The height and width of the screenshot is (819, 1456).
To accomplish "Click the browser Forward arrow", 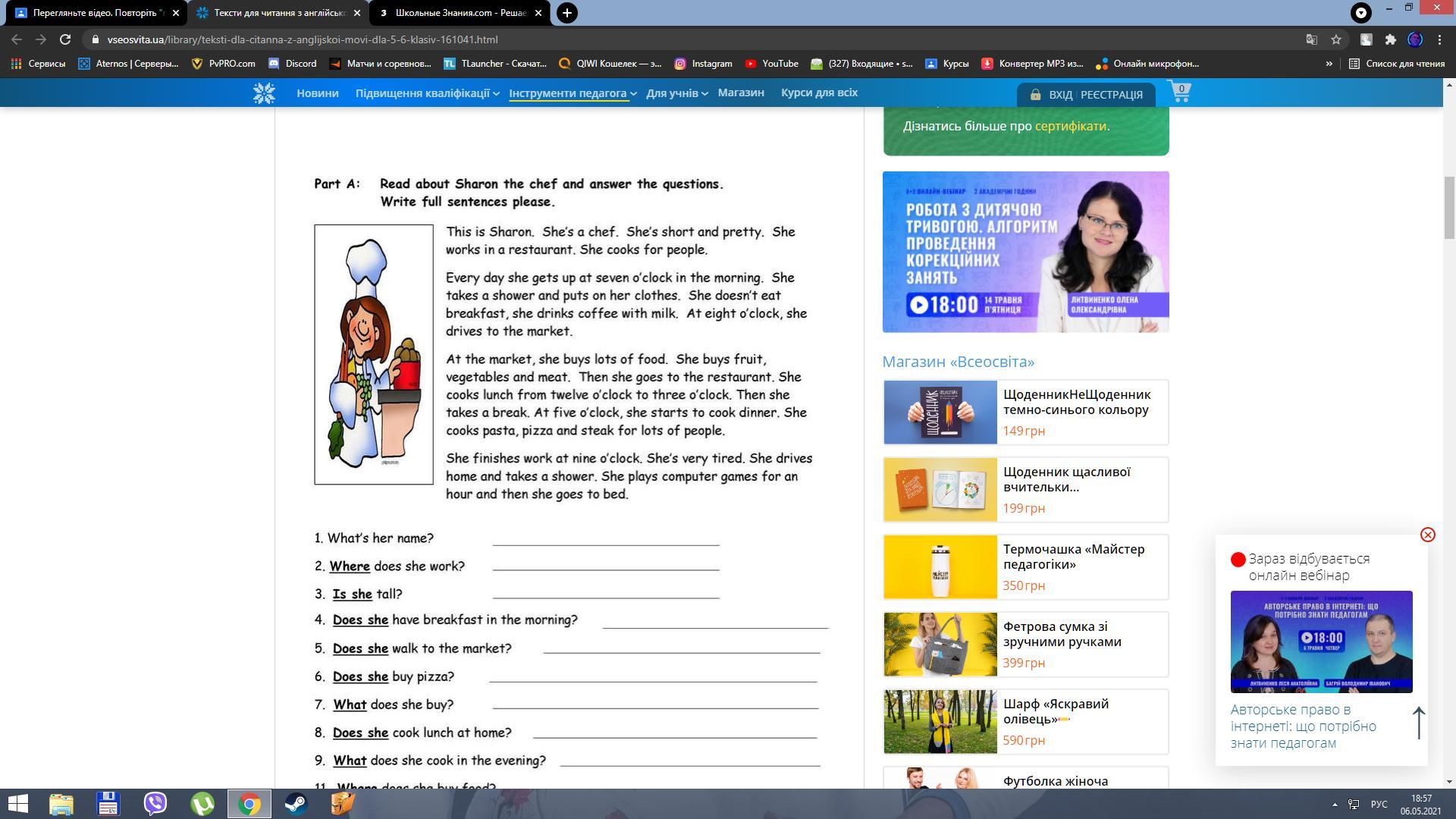I will click(x=41, y=39).
